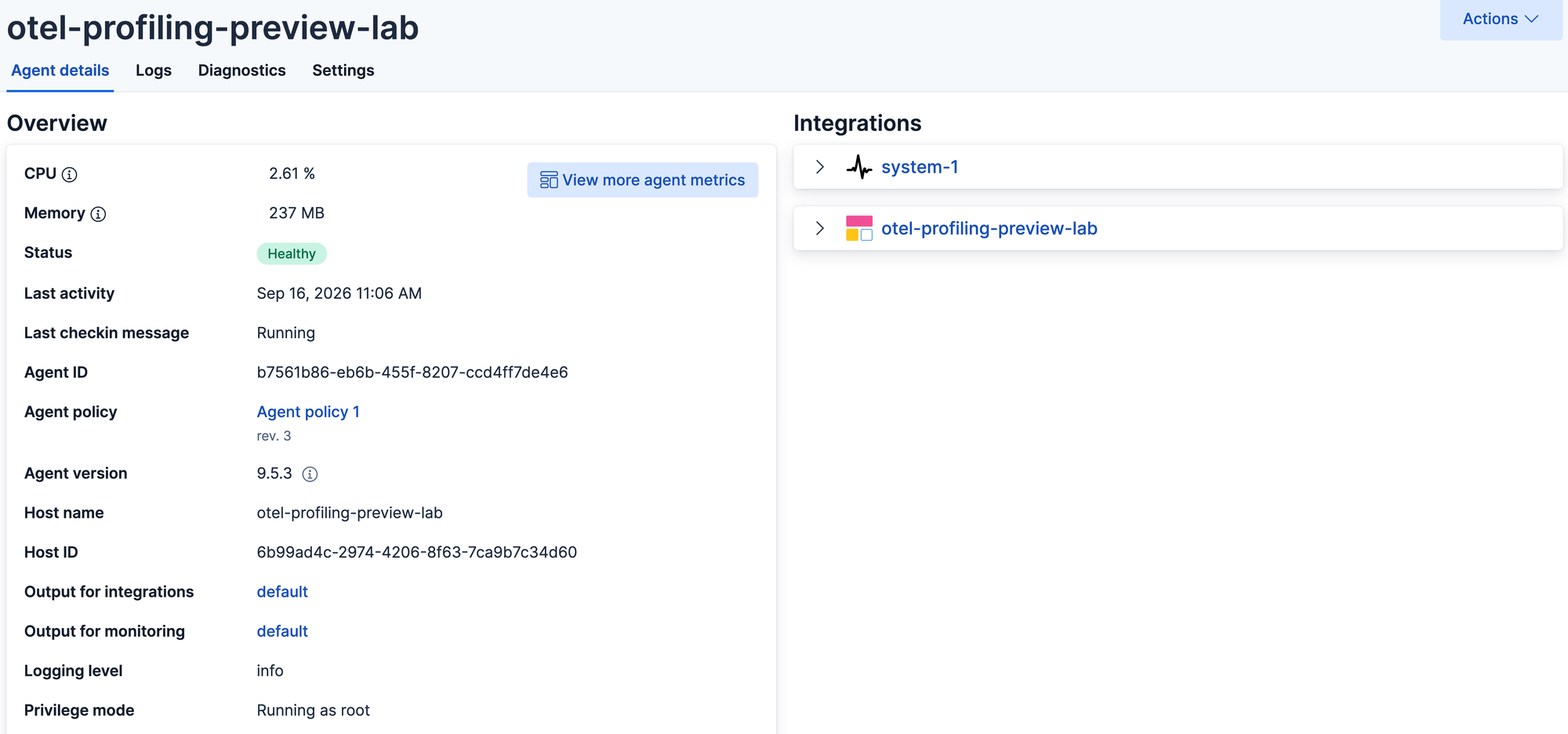Open the otel-profiling-preview-lab integration link
Screen dimensions: 1568x734
[989, 228]
